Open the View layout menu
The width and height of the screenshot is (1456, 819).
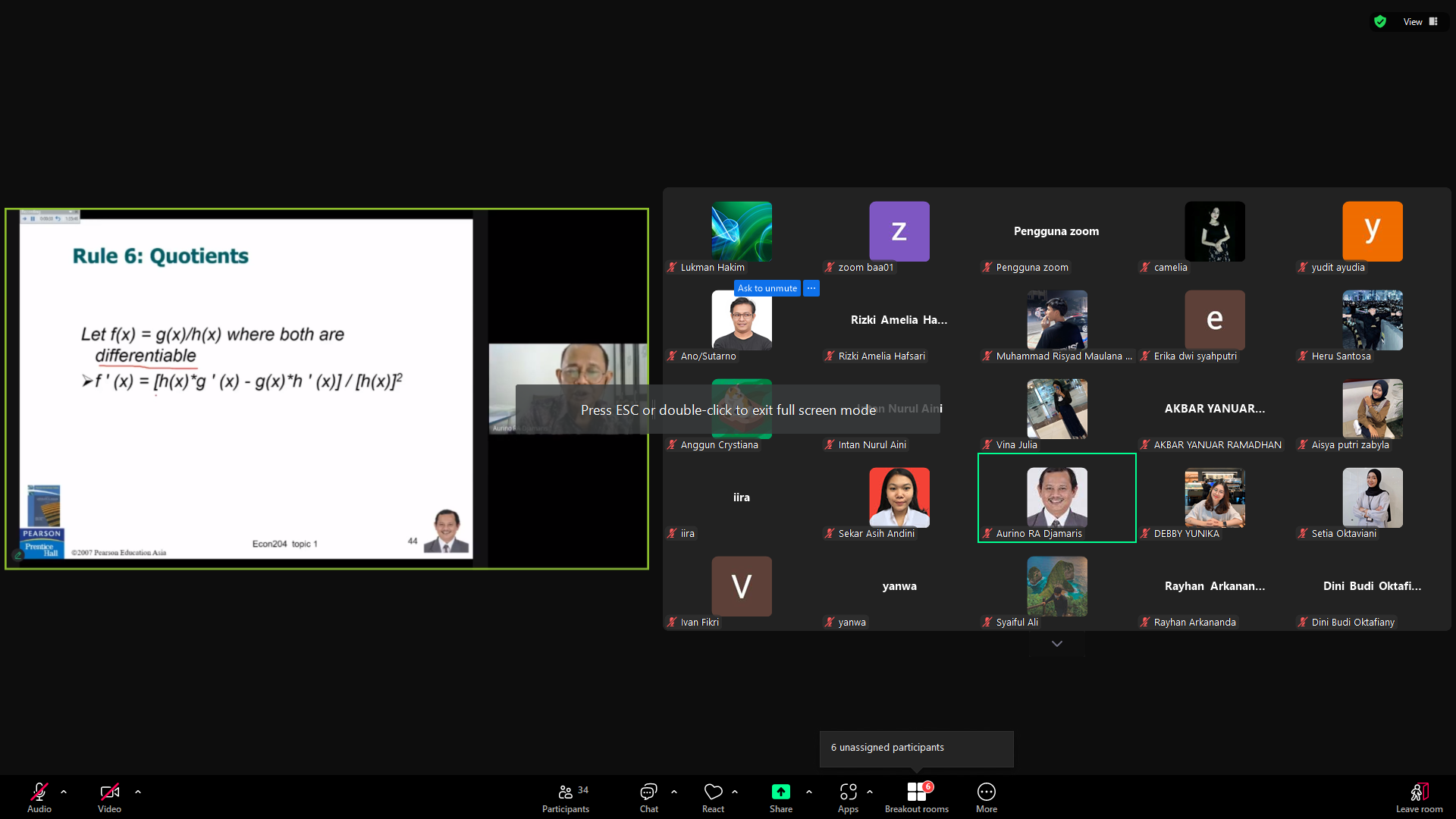coord(1420,22)
